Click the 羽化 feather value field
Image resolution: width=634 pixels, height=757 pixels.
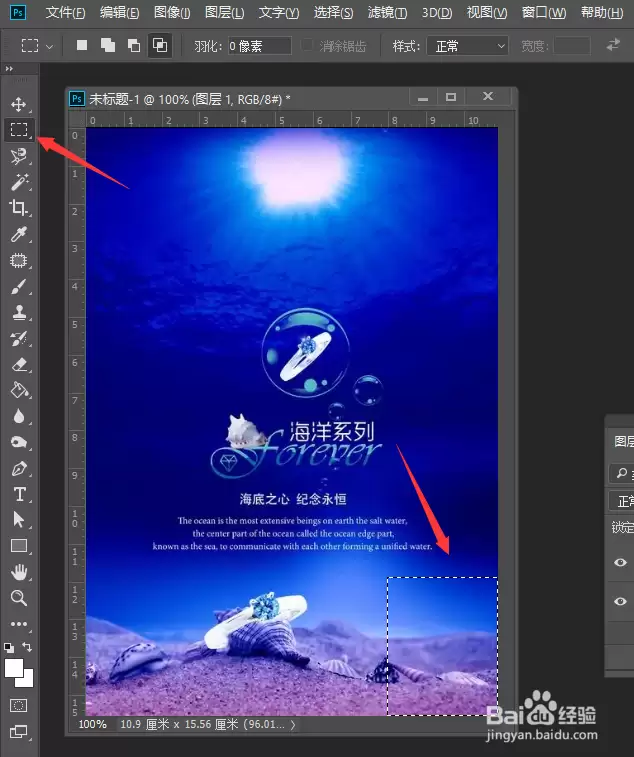(259, 46)
